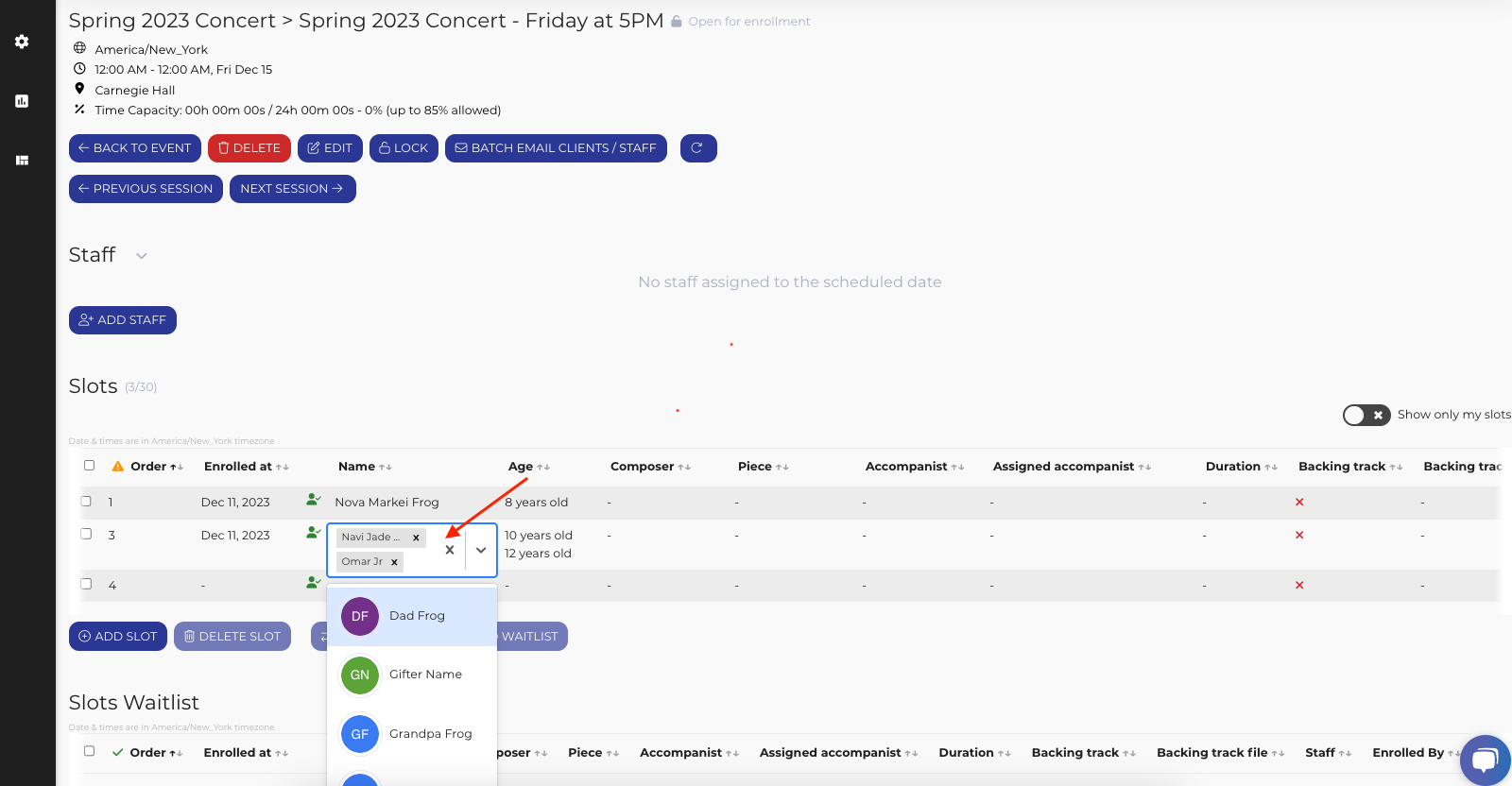The width and height of the screenshot is (1512, 786).
Task: Toggle the name selector dropdown arrow
Action: 481,550
